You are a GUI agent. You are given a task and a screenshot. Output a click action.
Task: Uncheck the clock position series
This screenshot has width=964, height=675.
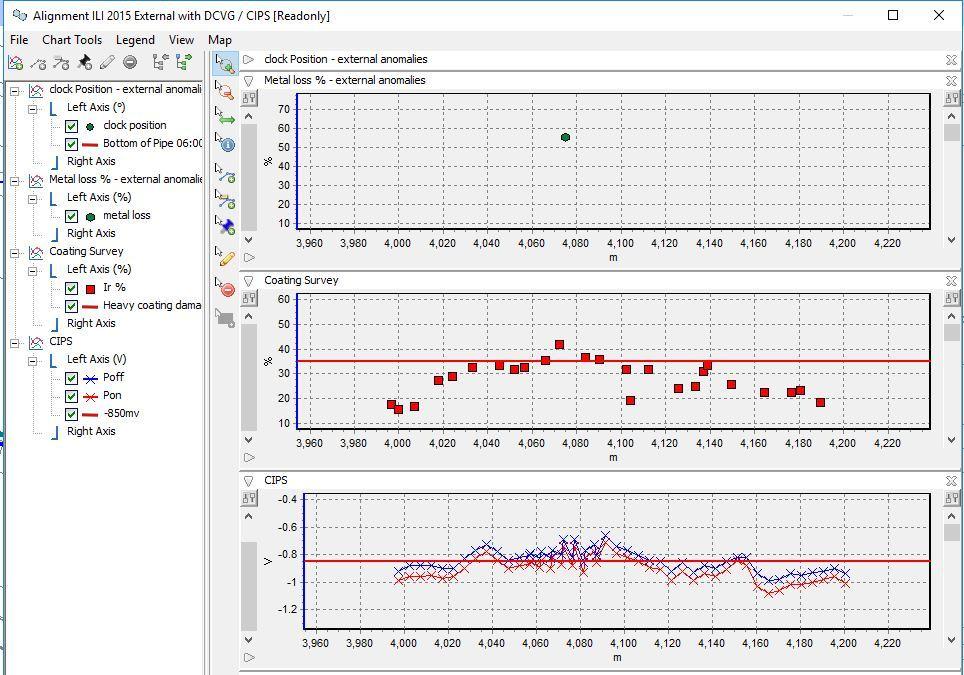72,126
